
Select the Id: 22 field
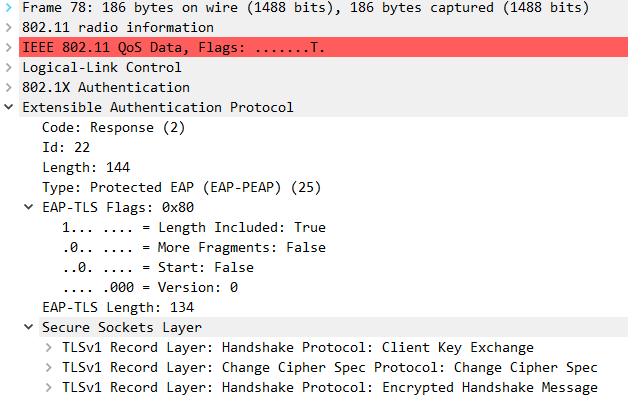pos(66,147)
